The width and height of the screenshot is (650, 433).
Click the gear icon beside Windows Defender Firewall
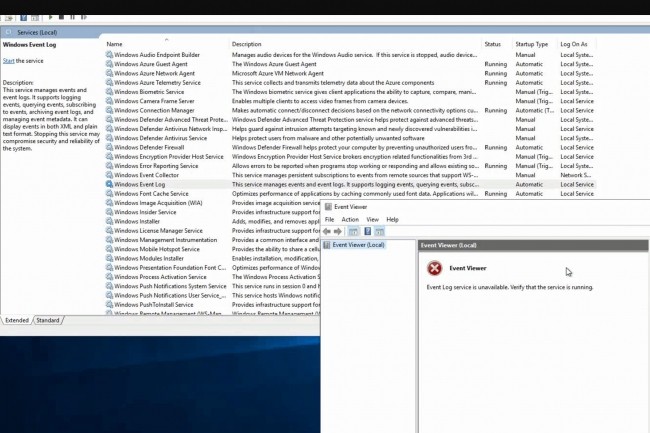tap(109, 147)
